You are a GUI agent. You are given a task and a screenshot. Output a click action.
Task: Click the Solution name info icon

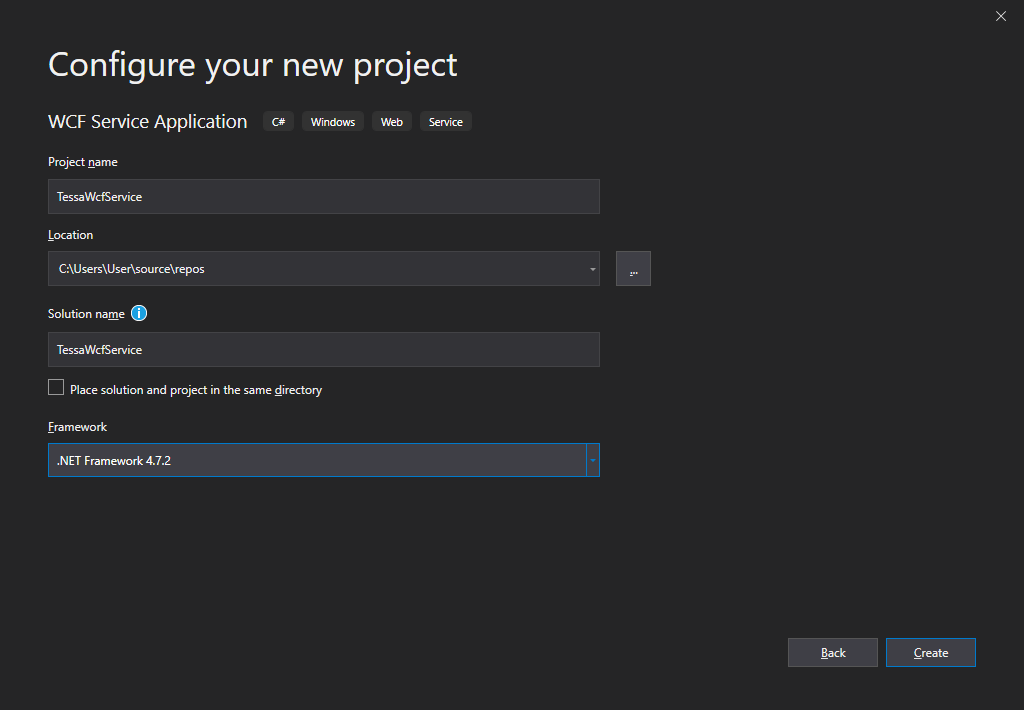(x=139, y=313)
